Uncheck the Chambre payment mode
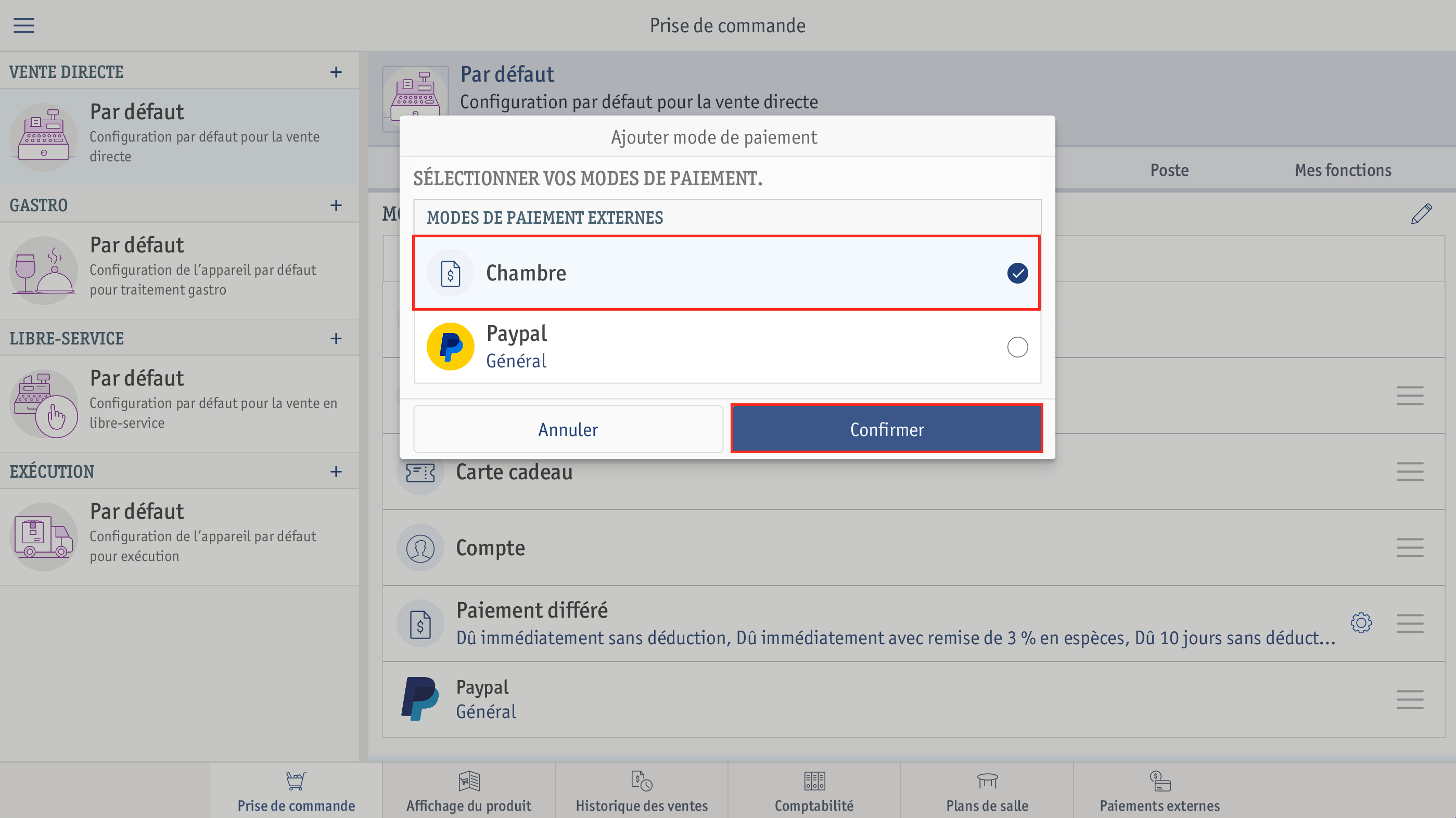The image size is (1456, 818). click(1017, 273)
